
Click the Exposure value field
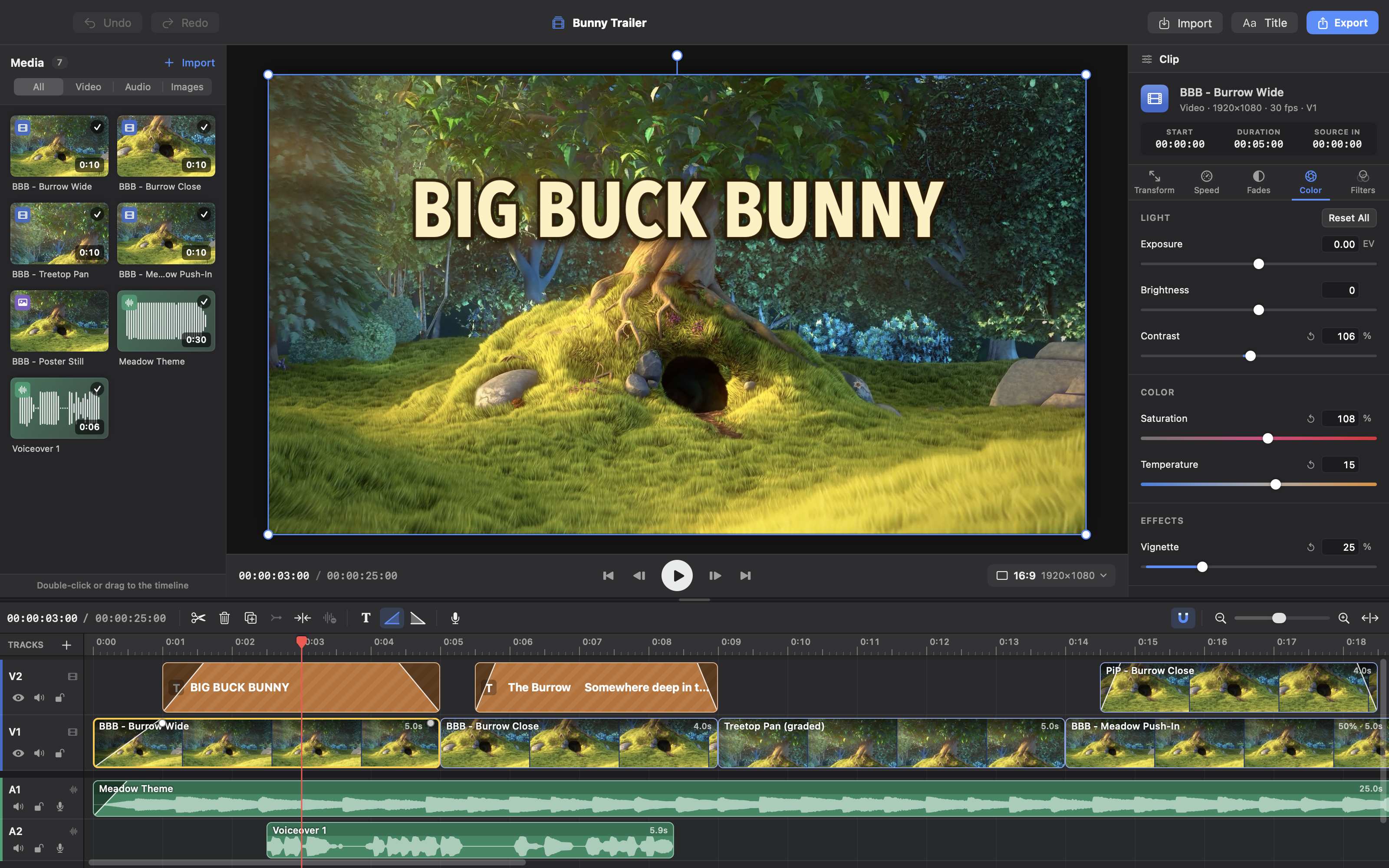coord(1340,244)
